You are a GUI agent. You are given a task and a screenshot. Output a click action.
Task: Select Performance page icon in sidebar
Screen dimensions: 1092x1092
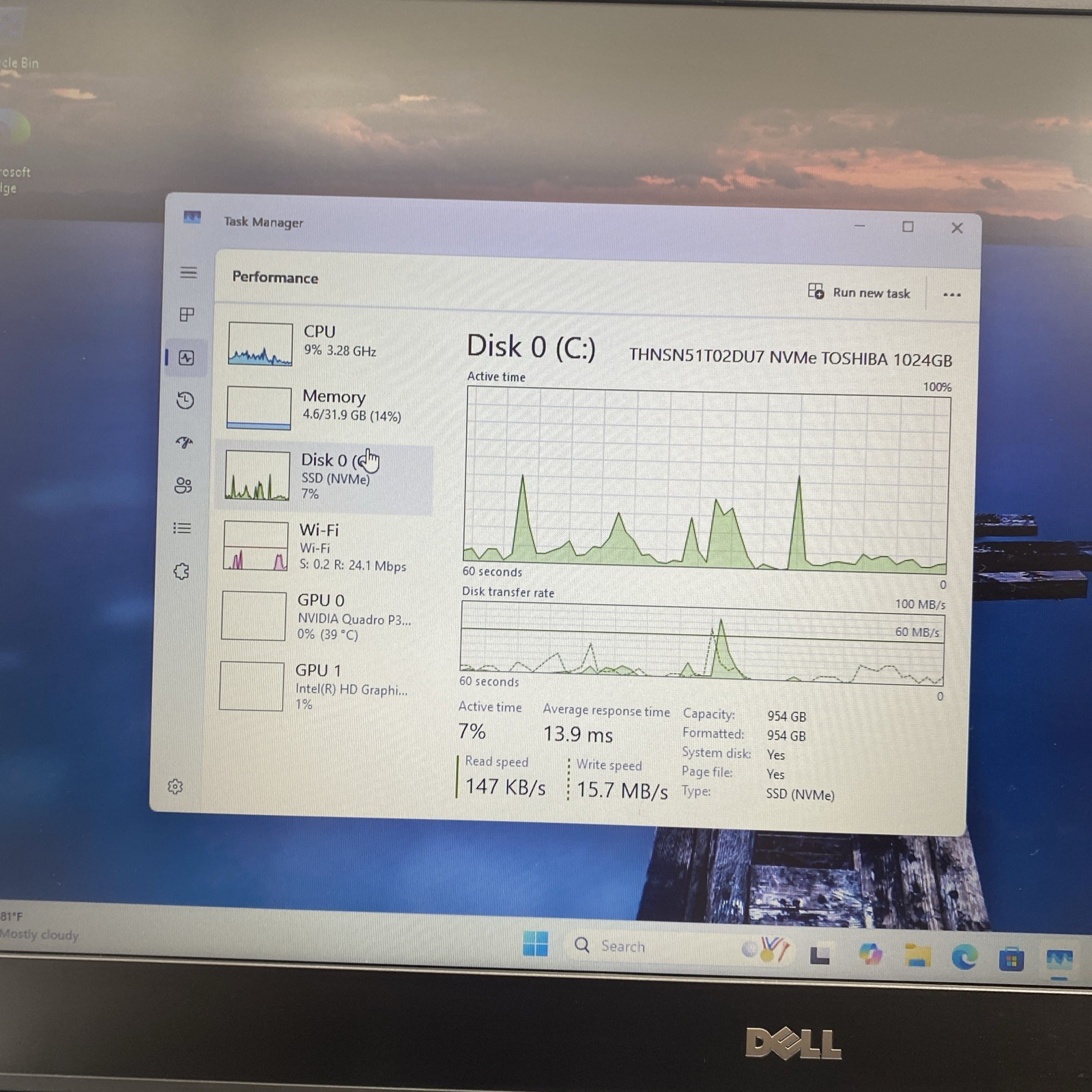(186, 358)
